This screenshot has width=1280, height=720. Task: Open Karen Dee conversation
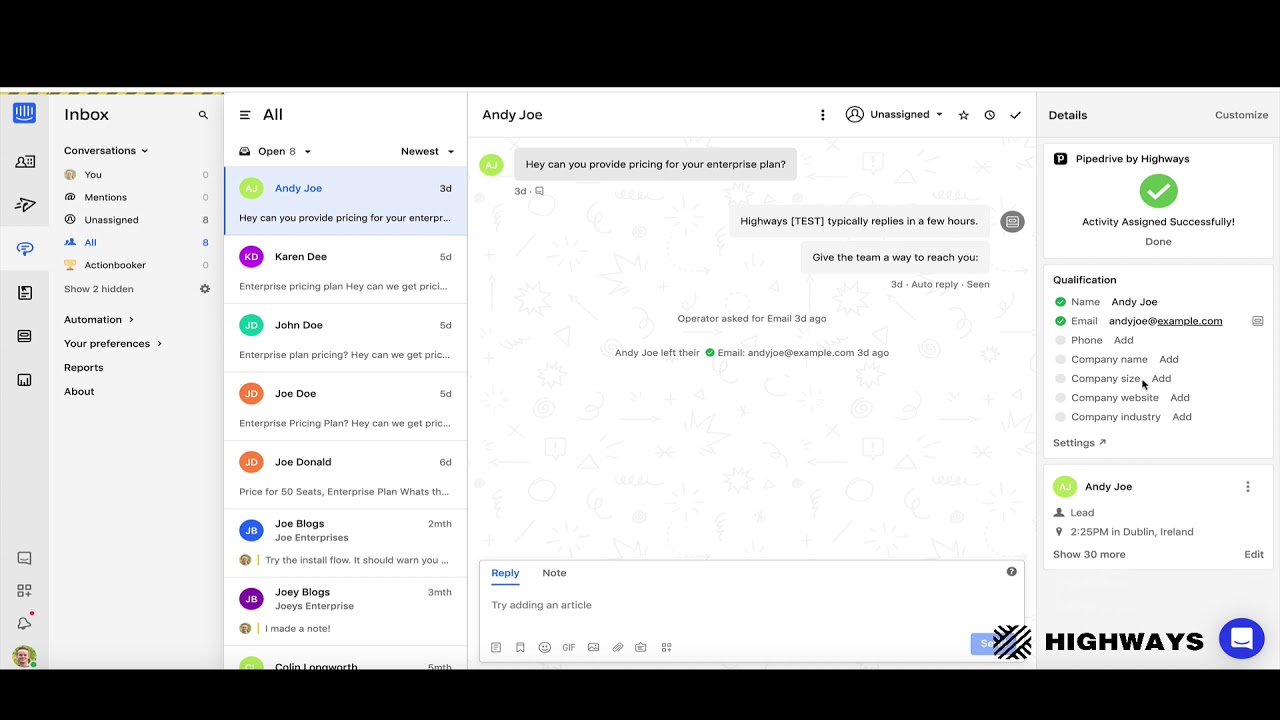pos(345,270)
